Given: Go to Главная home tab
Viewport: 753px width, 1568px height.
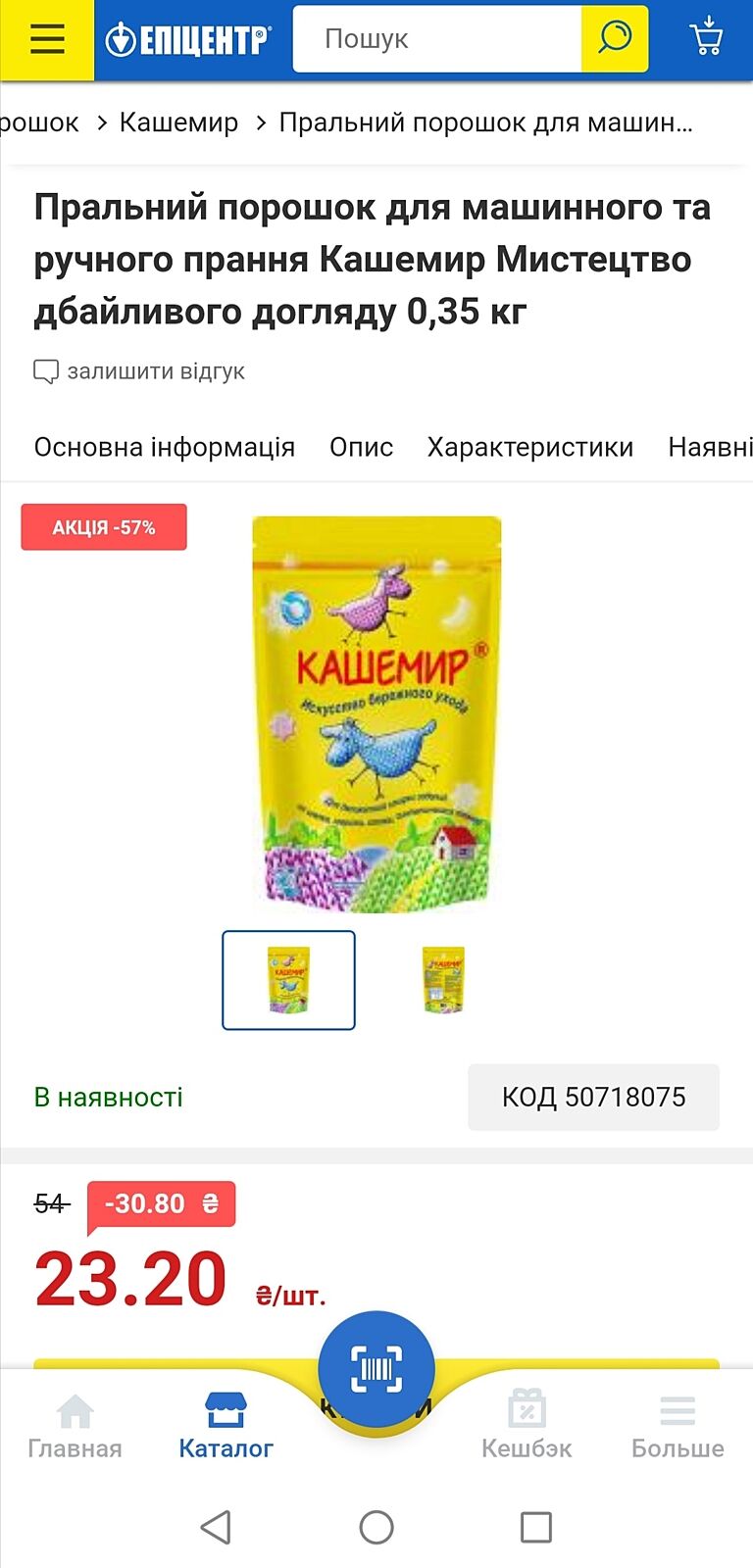Looking at the screenshot, I should (x=75, y=1426).
